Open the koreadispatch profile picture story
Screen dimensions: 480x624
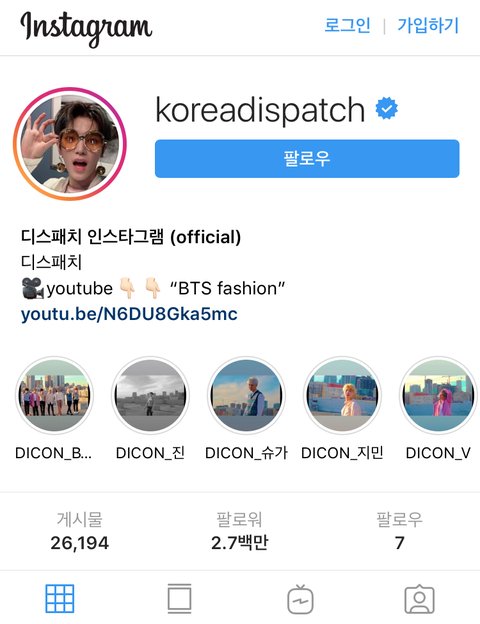pos(70,144)
